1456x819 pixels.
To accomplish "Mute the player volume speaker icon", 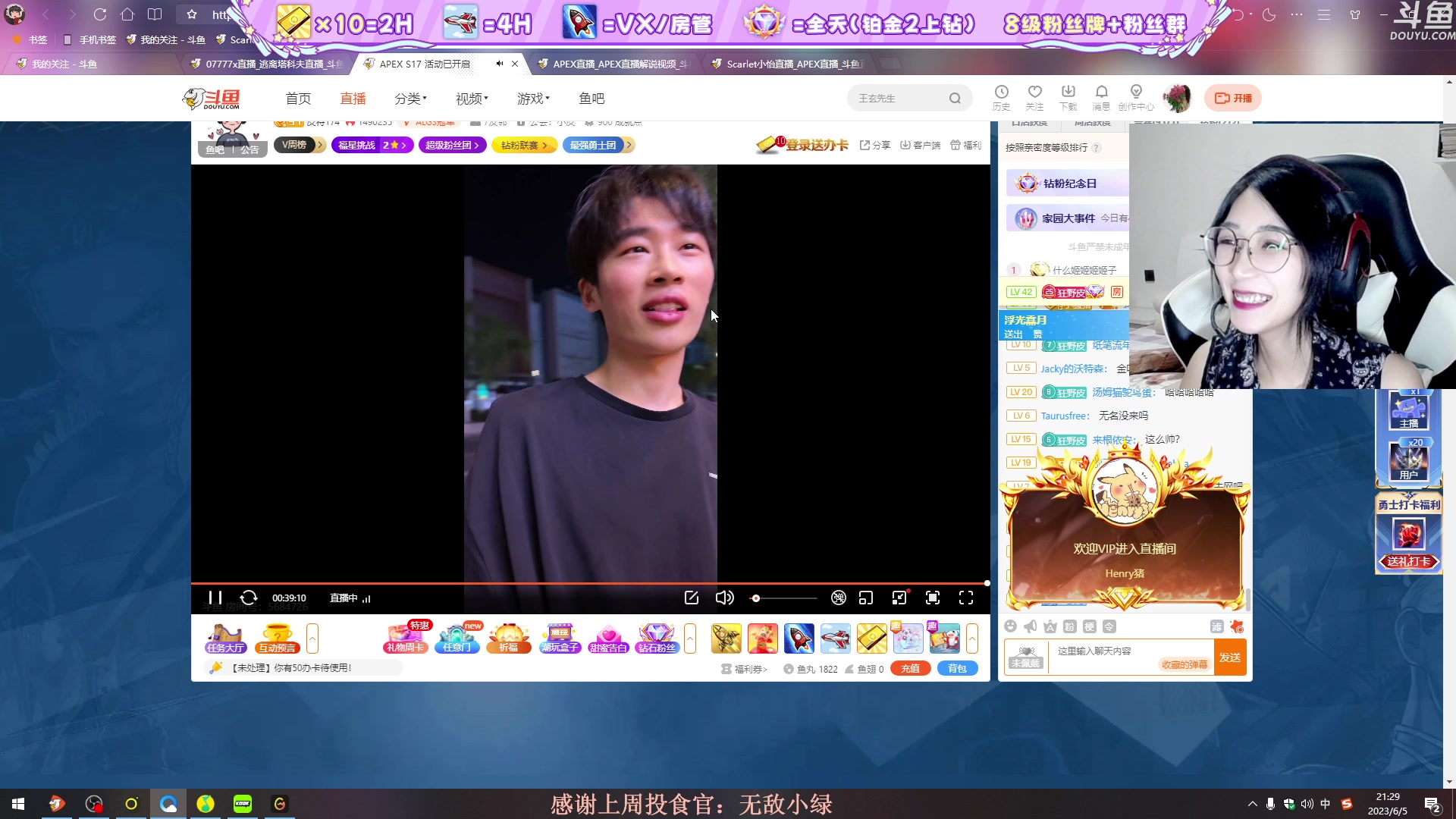I will point(724,598).
